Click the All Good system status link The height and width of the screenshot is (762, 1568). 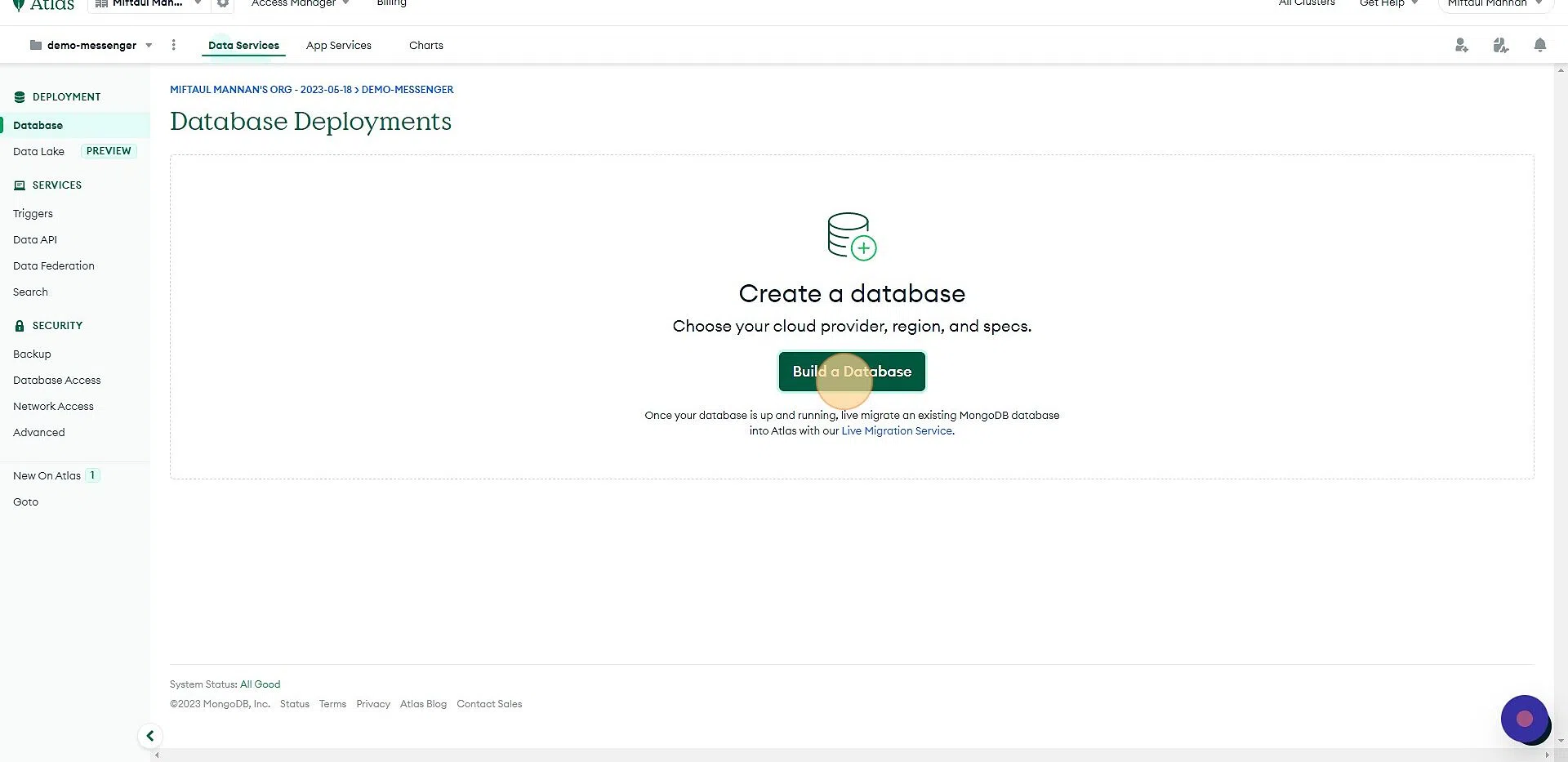(x=260, y=684)
